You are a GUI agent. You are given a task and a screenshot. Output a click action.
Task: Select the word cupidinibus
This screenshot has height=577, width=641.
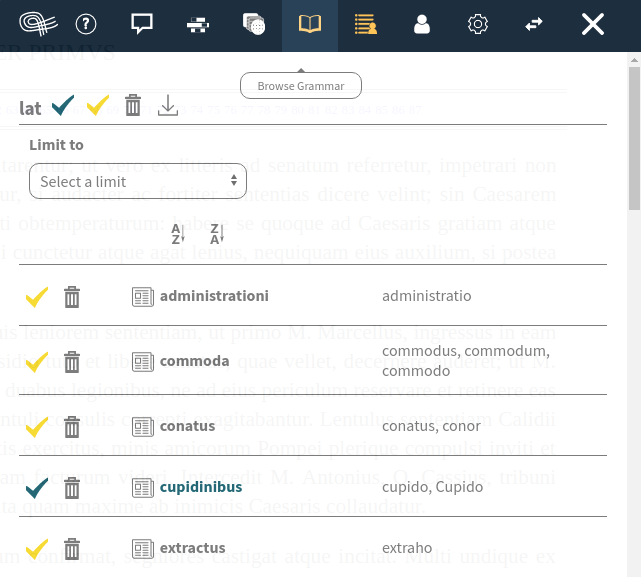click(x=200, y=487)
